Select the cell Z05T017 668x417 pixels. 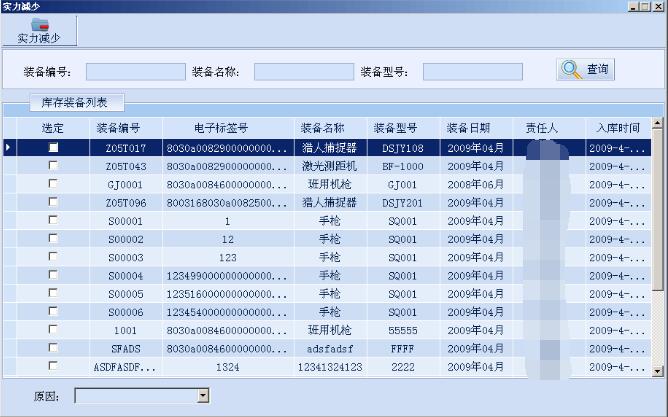pyautogui.click(x=126, y=148)
